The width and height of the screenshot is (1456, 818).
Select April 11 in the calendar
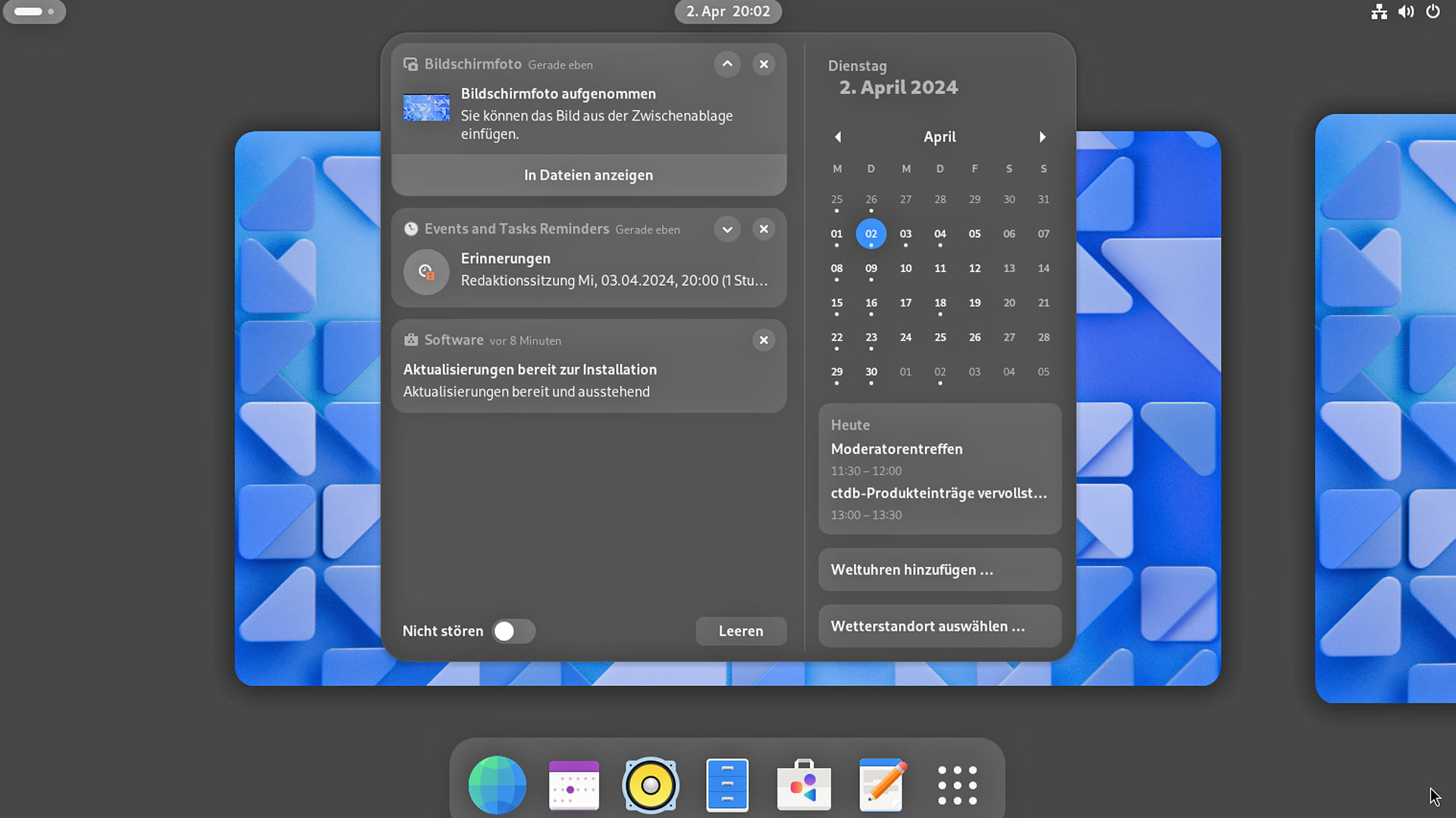point(940,268)
